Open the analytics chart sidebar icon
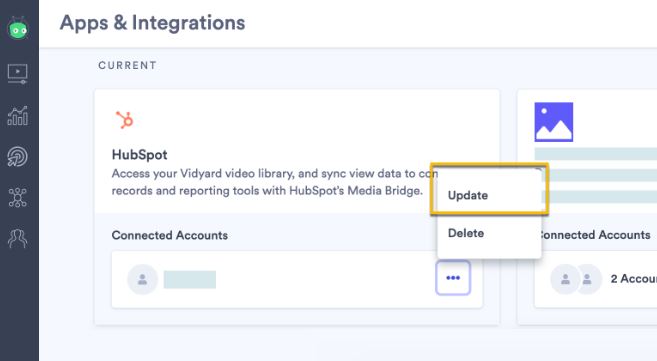The image size is (657, 361). [x=18, y=116]
